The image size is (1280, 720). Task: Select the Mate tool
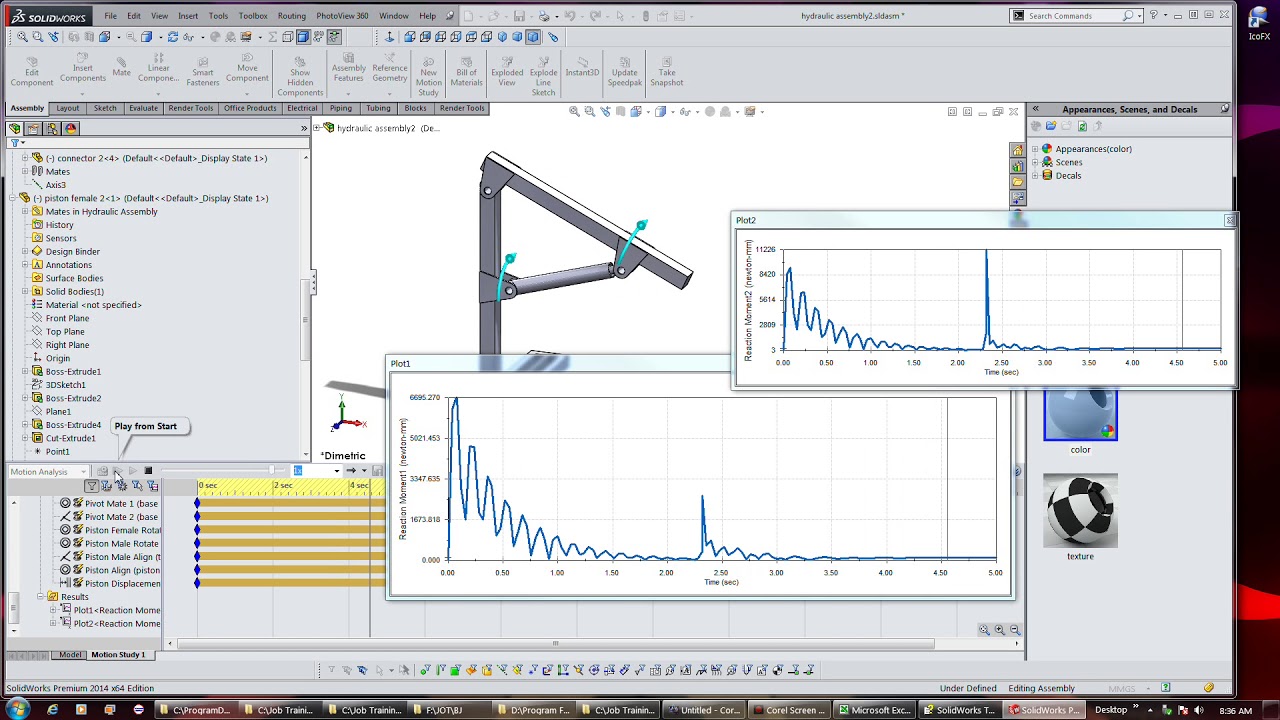click(121, 66)
